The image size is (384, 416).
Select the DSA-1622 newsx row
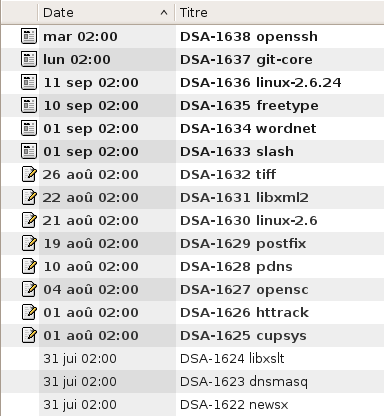point(193,404)
